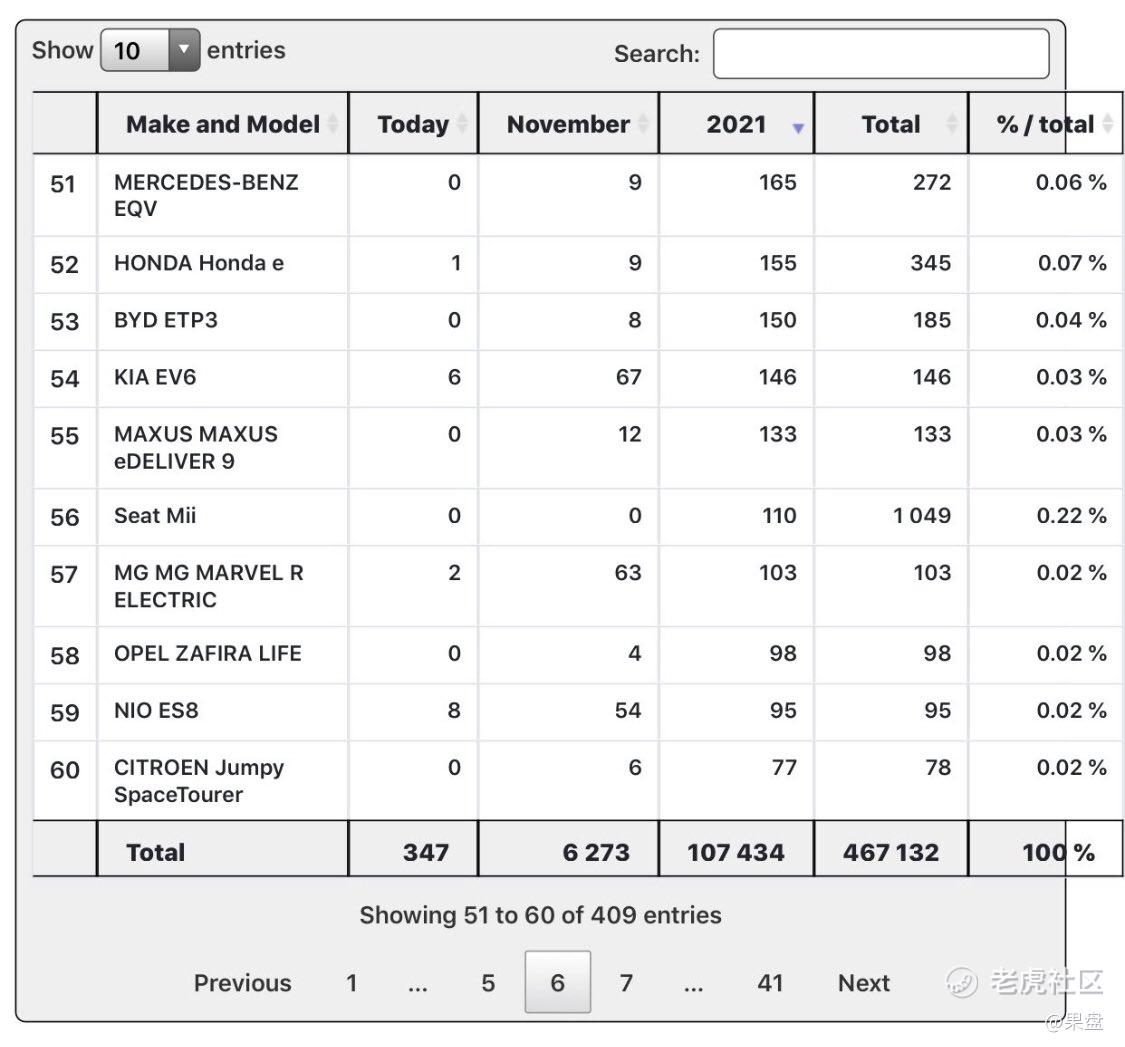Click MERCEDES-BENZ EQV total 272
1125x1047 pixels.
tap(932, 182)
